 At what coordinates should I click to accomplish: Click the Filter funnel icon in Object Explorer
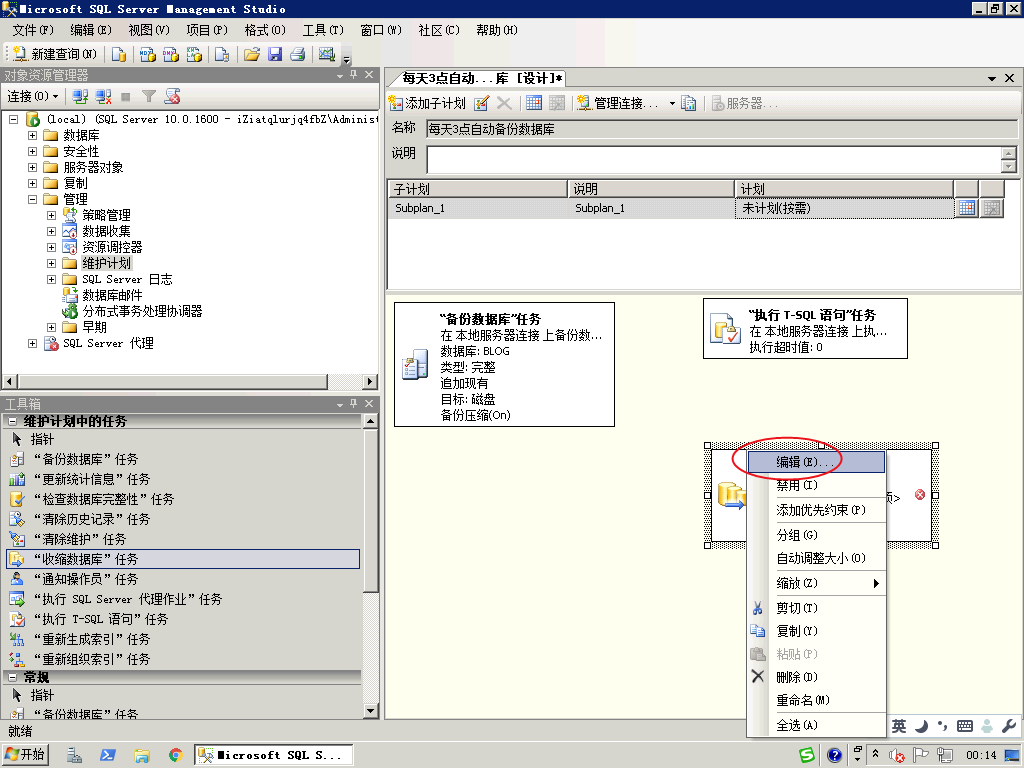[149, 97]
